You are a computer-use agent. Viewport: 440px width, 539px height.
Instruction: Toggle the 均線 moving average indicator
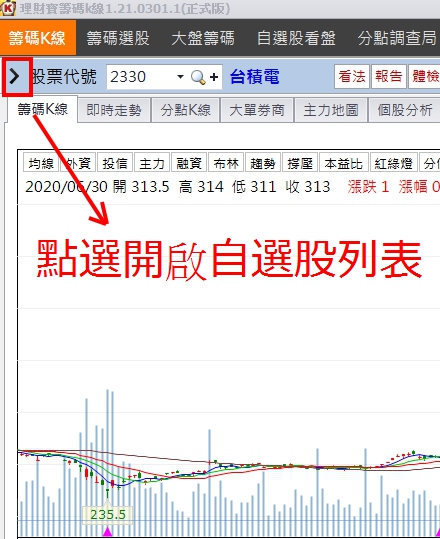coord(41,162)
